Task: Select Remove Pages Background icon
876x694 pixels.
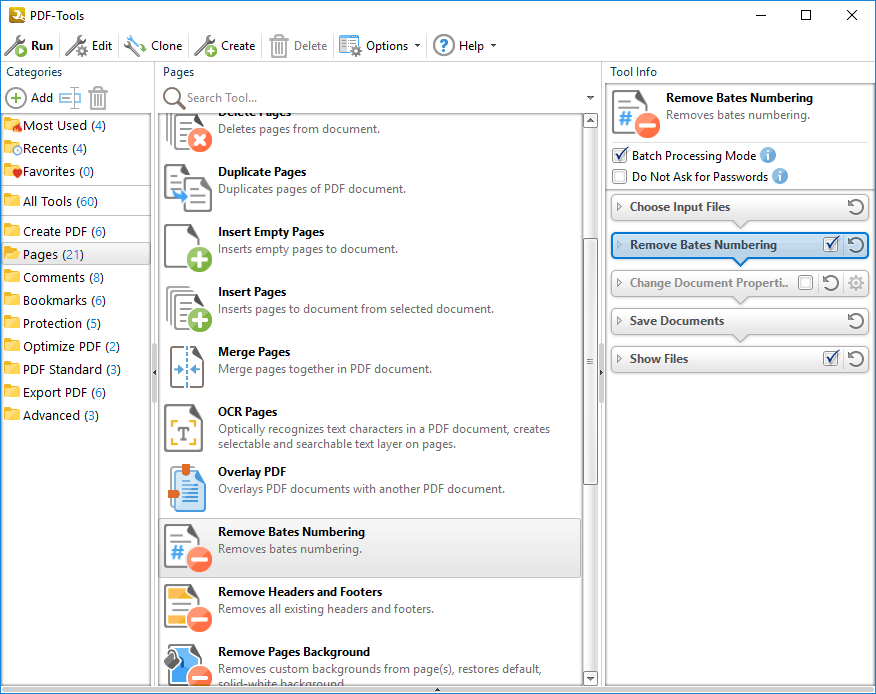Action: click(188, 665)
